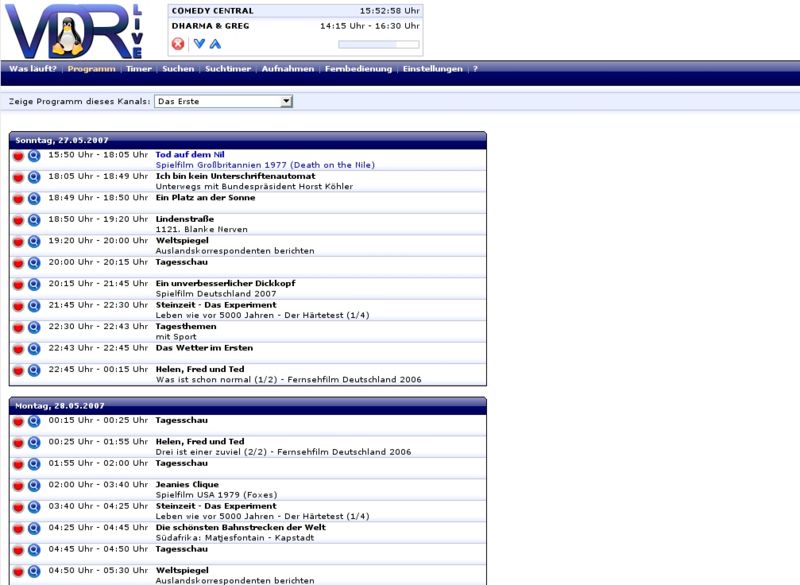Open the Fernbedienung remote control page

click(x=358, y=69)
